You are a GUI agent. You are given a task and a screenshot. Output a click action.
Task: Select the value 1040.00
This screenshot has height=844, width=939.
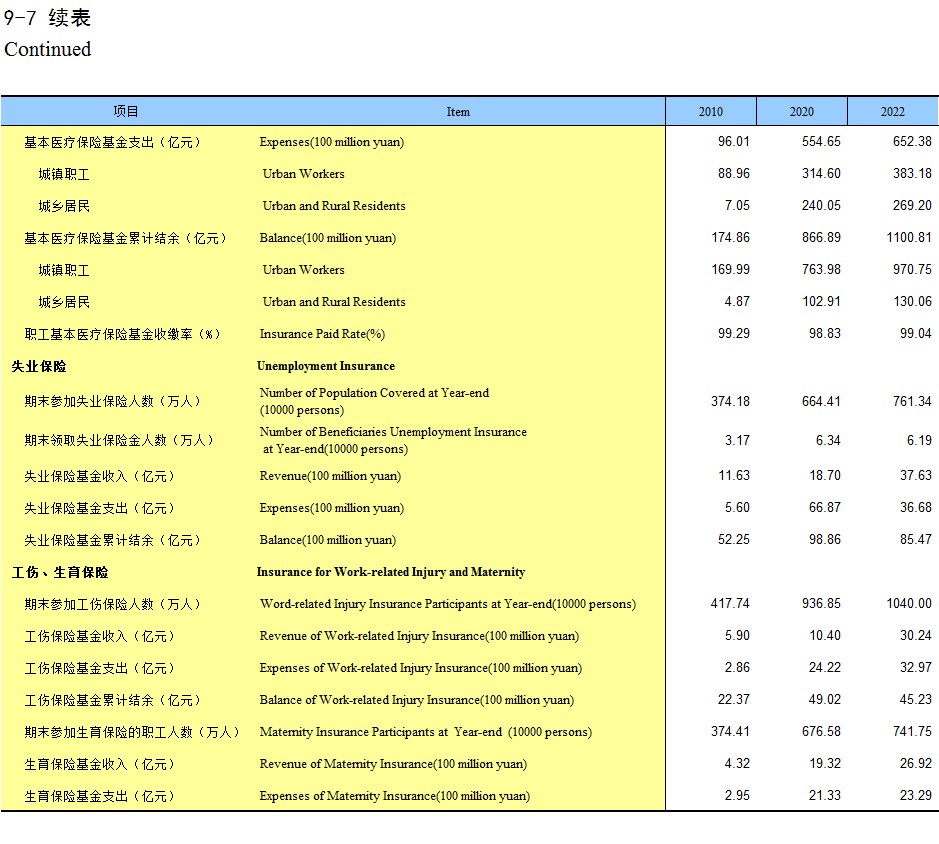tap(909, 603)
